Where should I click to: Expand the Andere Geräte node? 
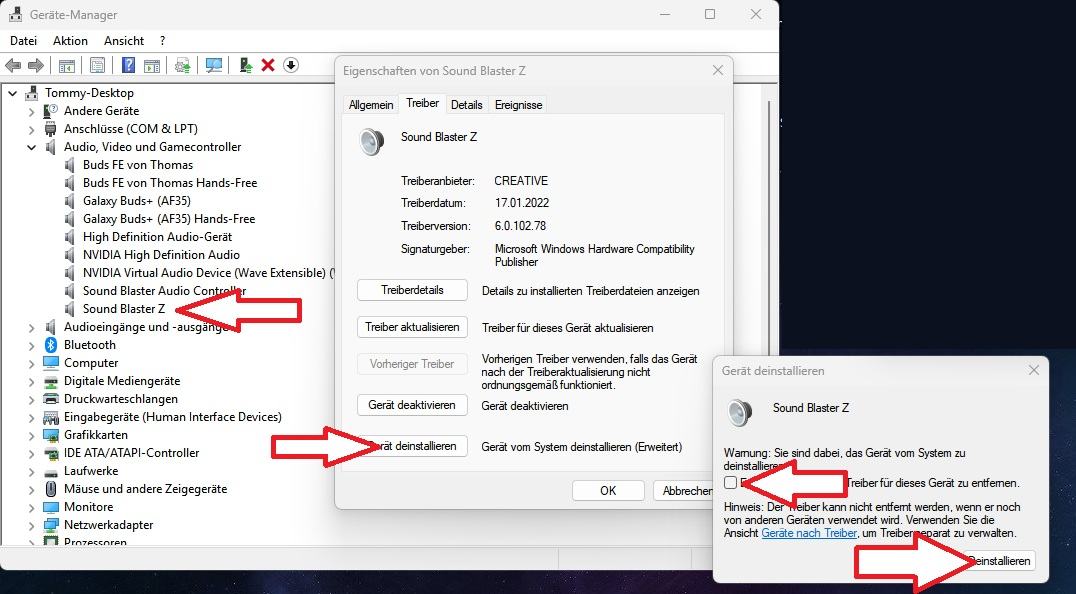pos(32,111)
